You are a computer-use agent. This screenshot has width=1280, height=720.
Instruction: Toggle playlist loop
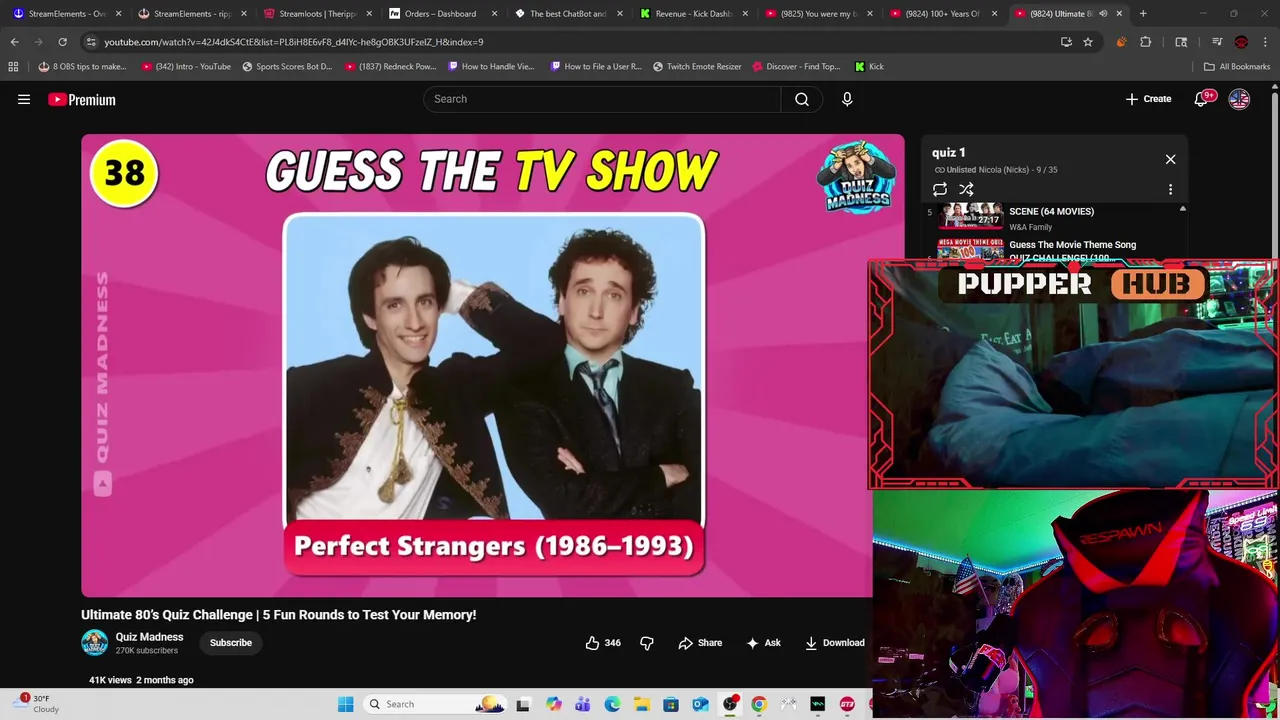[940, 189]
